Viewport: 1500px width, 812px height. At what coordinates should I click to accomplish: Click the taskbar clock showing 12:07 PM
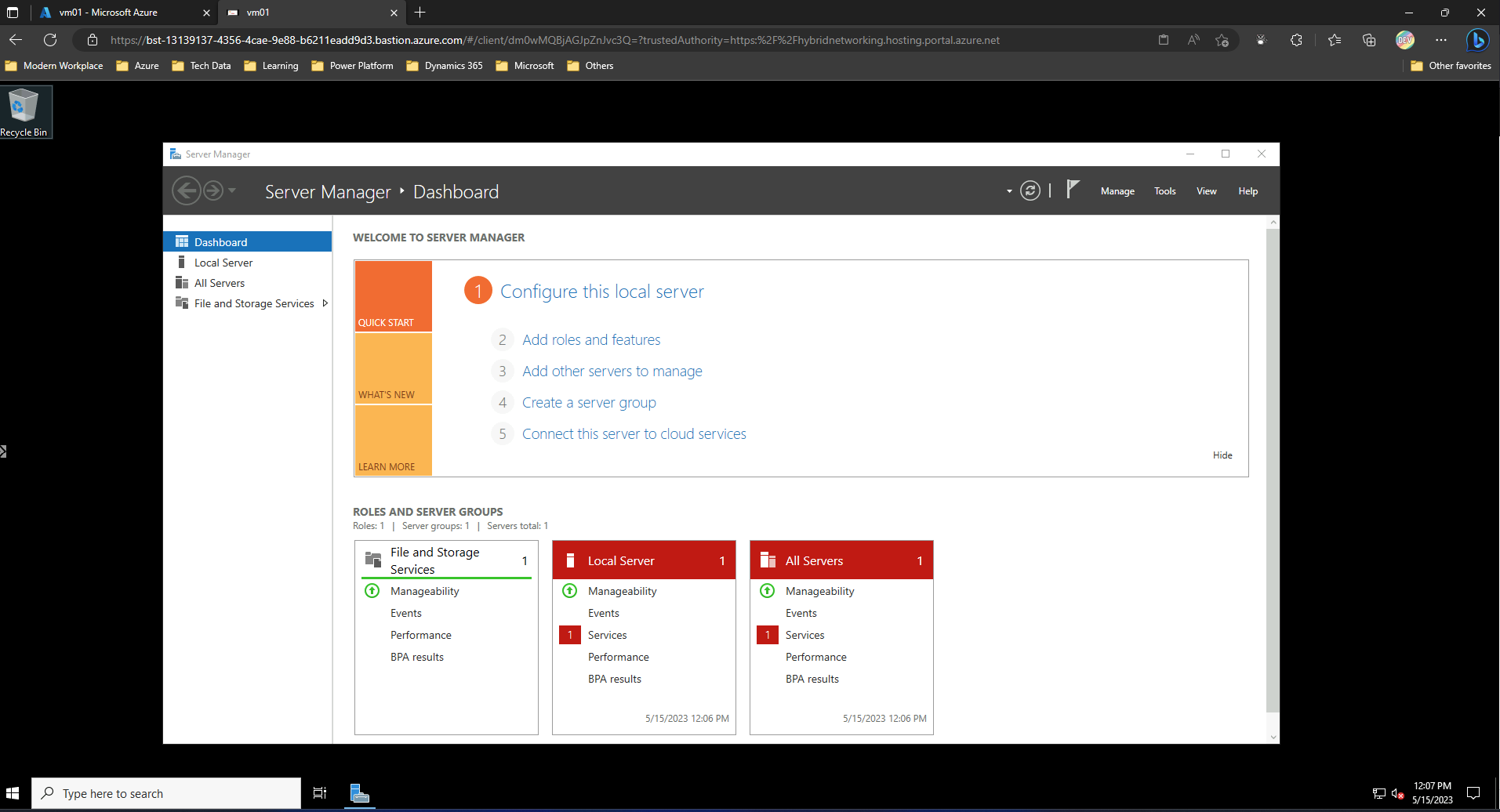1433,792
